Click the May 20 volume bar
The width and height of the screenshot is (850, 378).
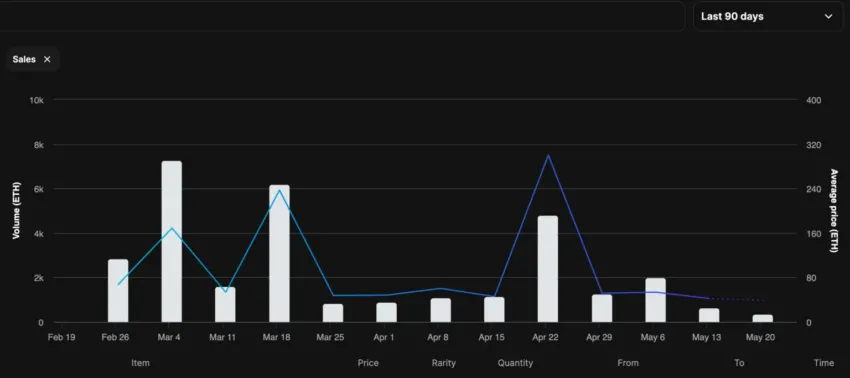763,319
